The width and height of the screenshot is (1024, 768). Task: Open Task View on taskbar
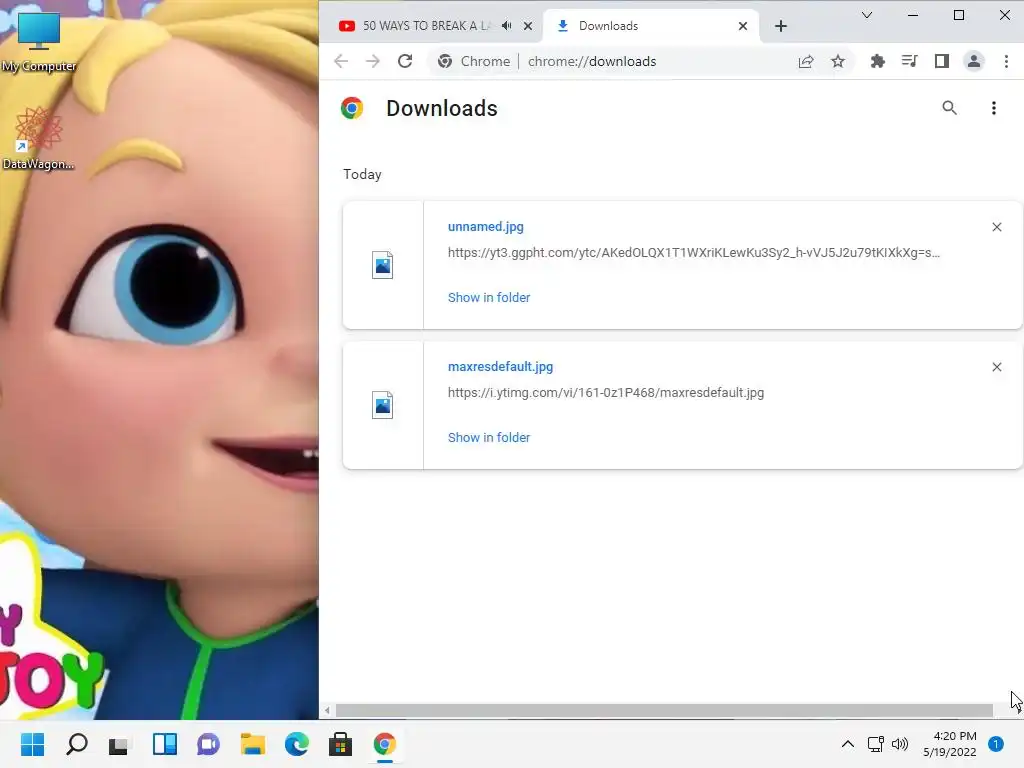[120, 744]
